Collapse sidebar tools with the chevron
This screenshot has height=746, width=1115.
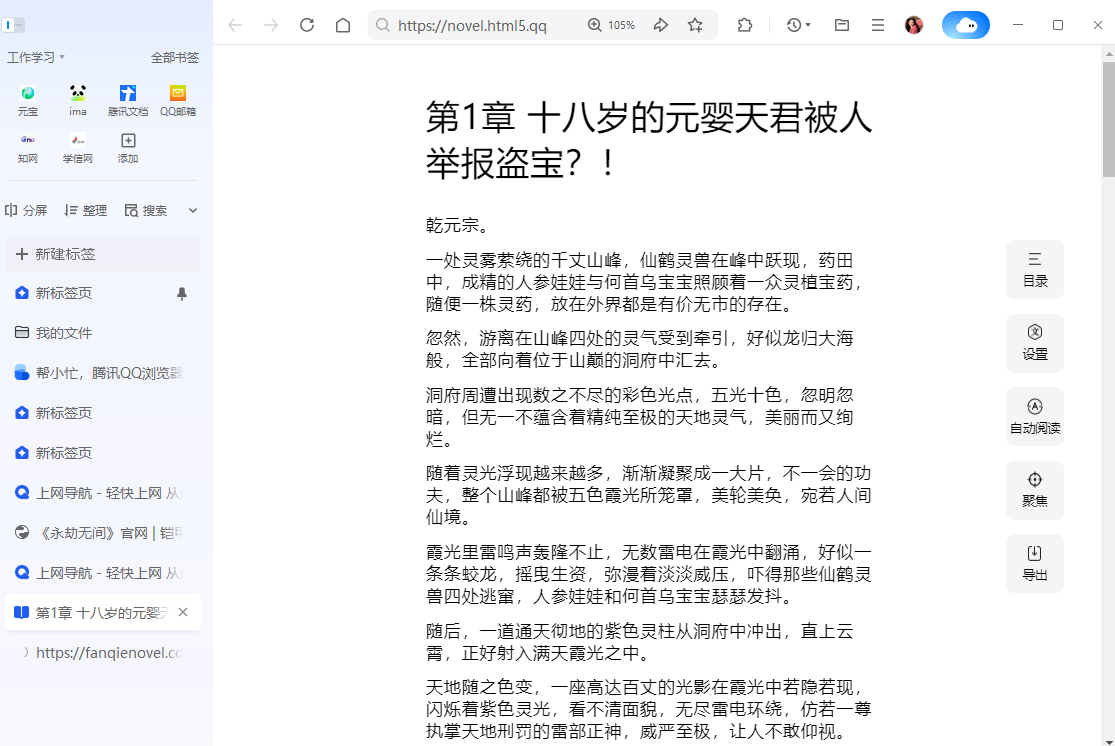(192, 210)
